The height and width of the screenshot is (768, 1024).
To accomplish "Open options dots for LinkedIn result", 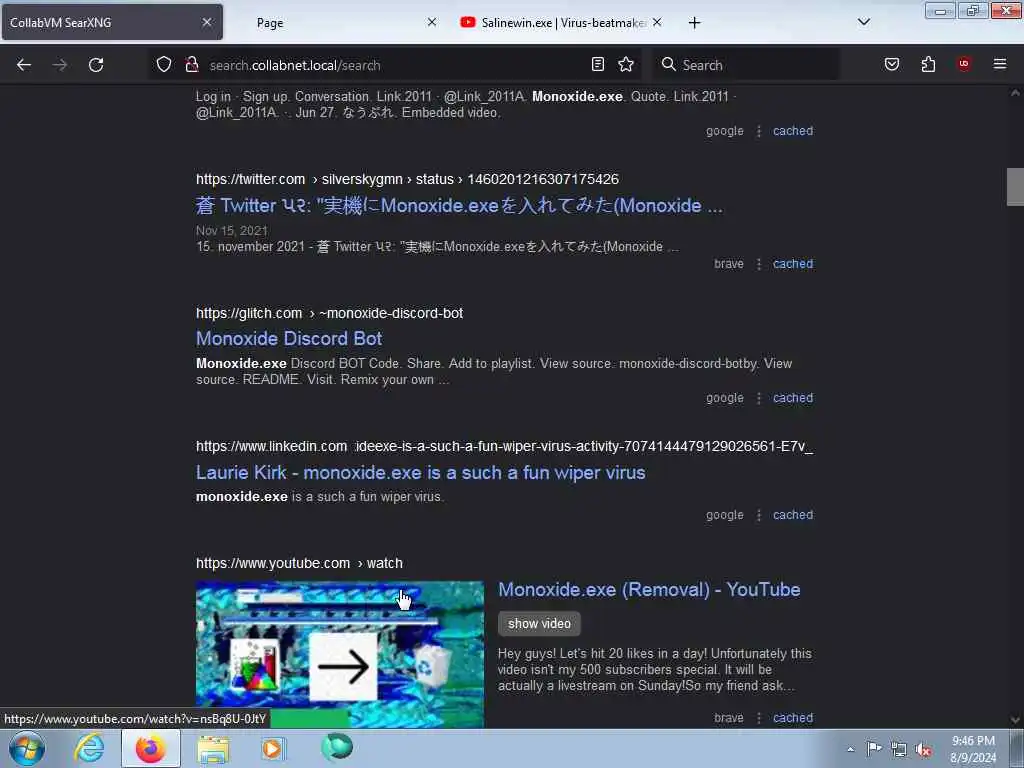I will click(758, 515).
